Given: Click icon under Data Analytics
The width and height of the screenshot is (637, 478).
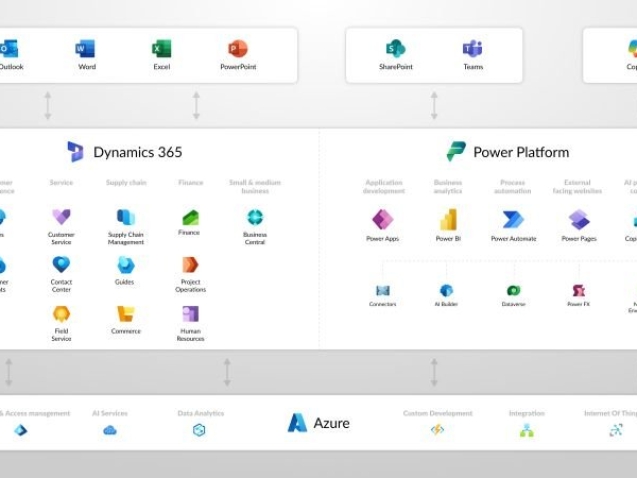Looking at the screenshot, I should 199,430.
